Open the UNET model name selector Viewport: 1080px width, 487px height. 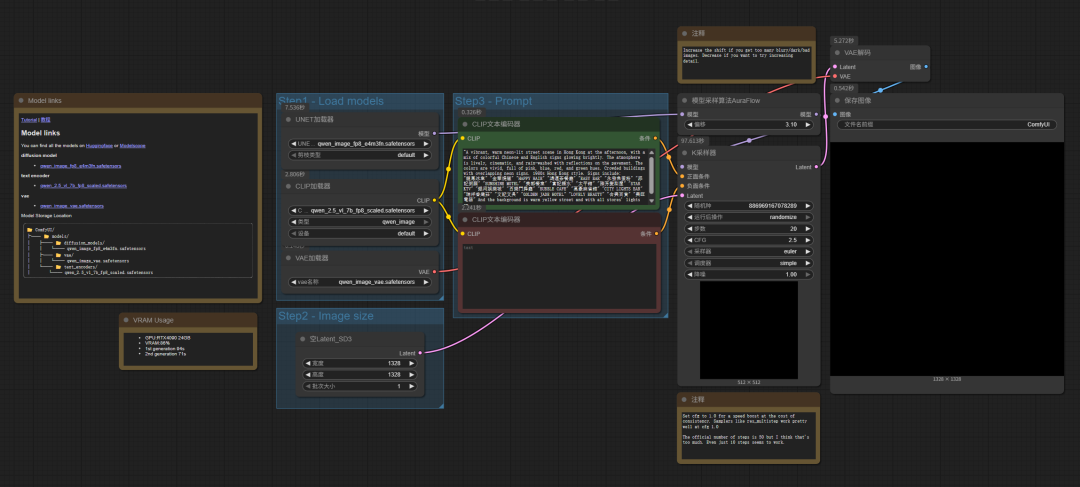click(x=360, y=144)
